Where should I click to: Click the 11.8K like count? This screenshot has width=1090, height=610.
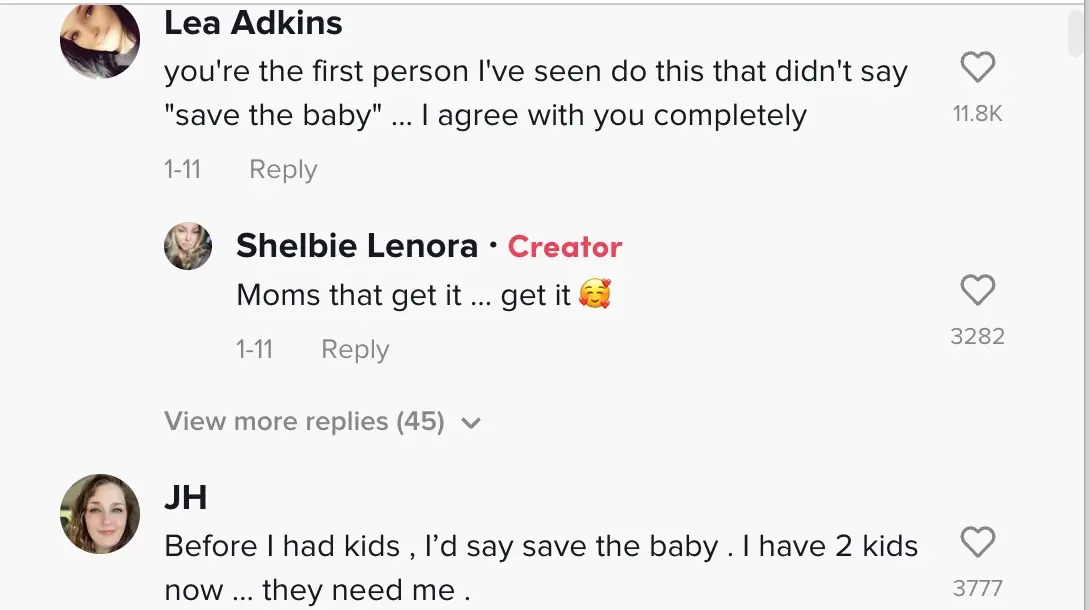(977, 114)
